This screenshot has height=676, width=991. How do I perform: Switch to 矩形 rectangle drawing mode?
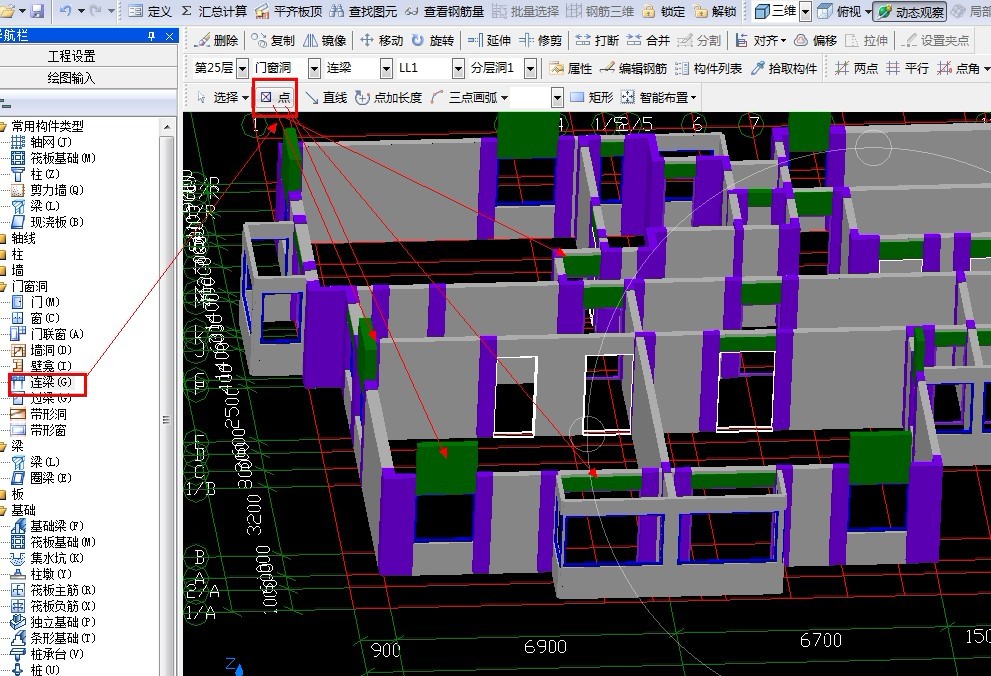592,97
